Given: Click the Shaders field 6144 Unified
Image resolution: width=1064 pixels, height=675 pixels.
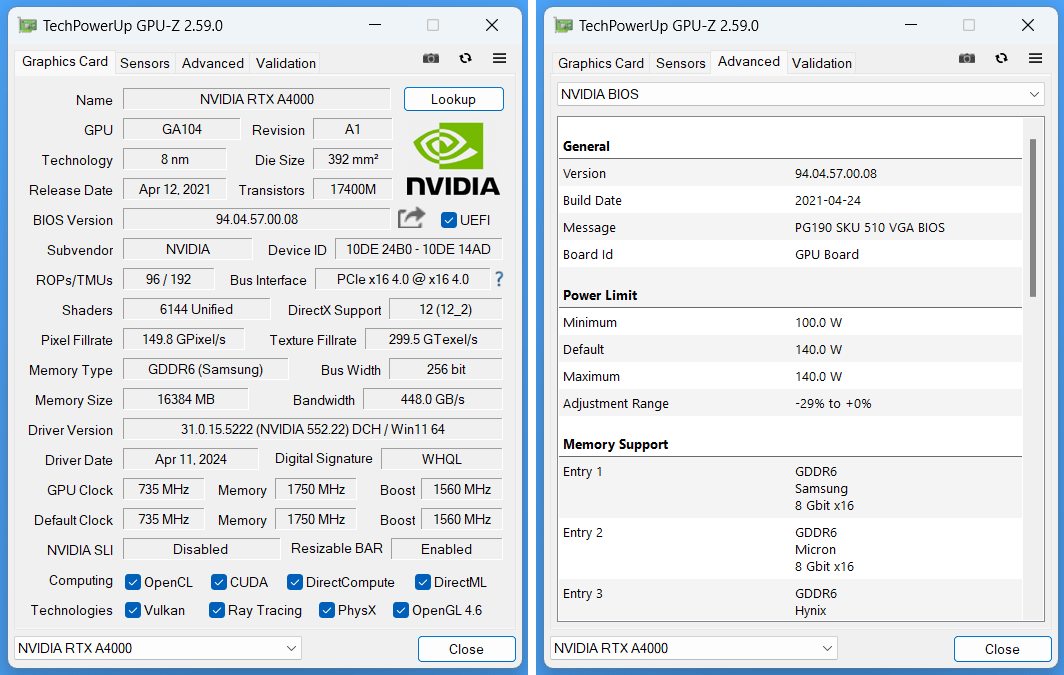Looking at the screenshot, I should tap(197, 309).
